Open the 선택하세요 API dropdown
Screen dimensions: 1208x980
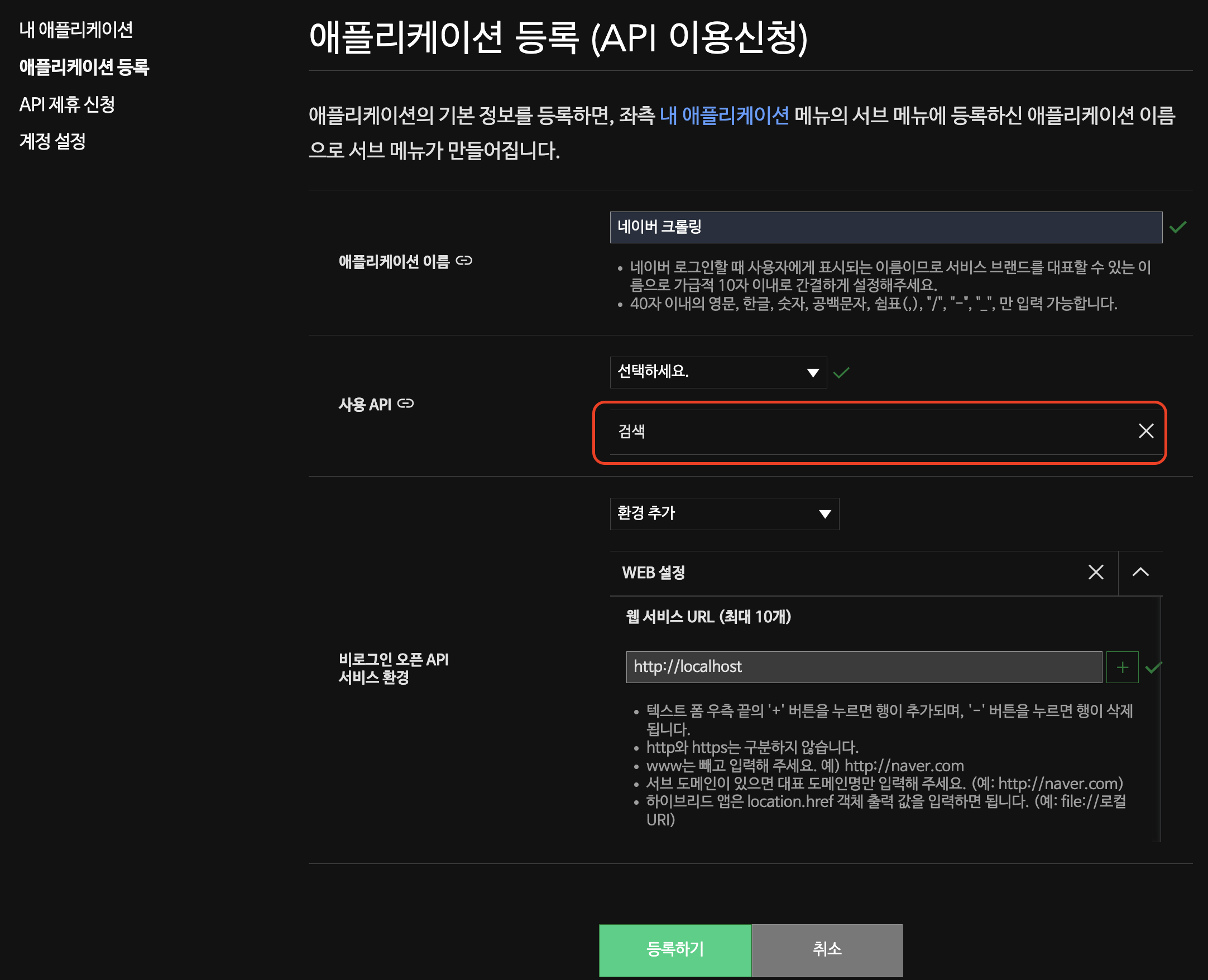tap(718, 373)
